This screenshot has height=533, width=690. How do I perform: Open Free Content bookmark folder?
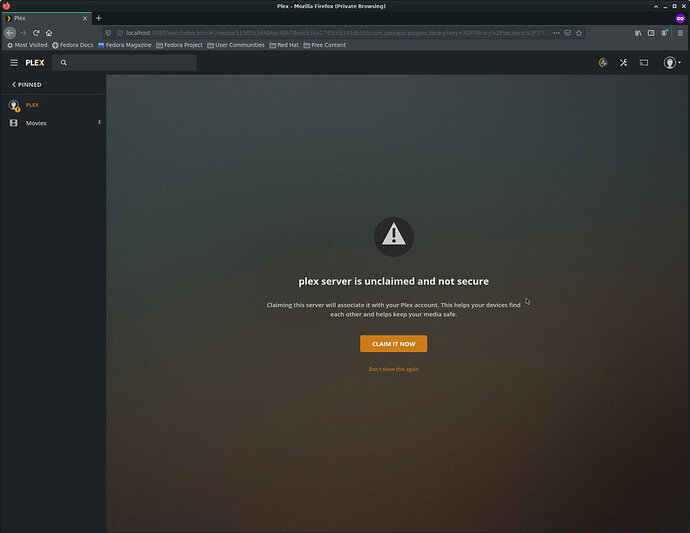[324, 45]
